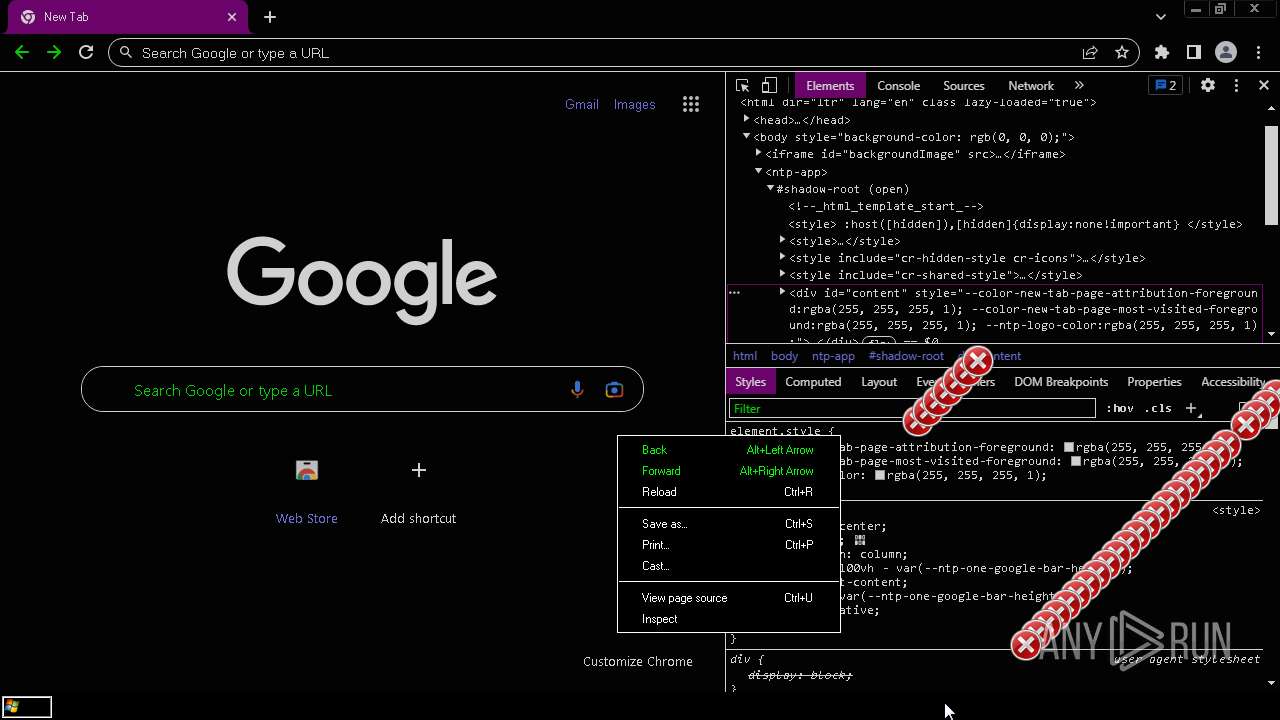This screenshot has width=1280, height=720.
Task: Add a new style rule with plus
Action: pyautogui.click(x=1191, y=408)
